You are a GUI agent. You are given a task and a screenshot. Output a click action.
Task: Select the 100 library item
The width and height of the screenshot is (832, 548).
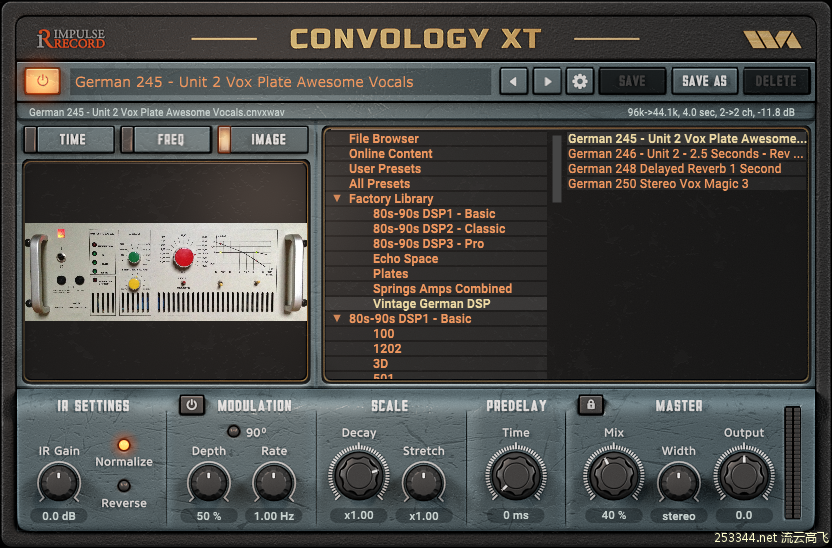384,334
